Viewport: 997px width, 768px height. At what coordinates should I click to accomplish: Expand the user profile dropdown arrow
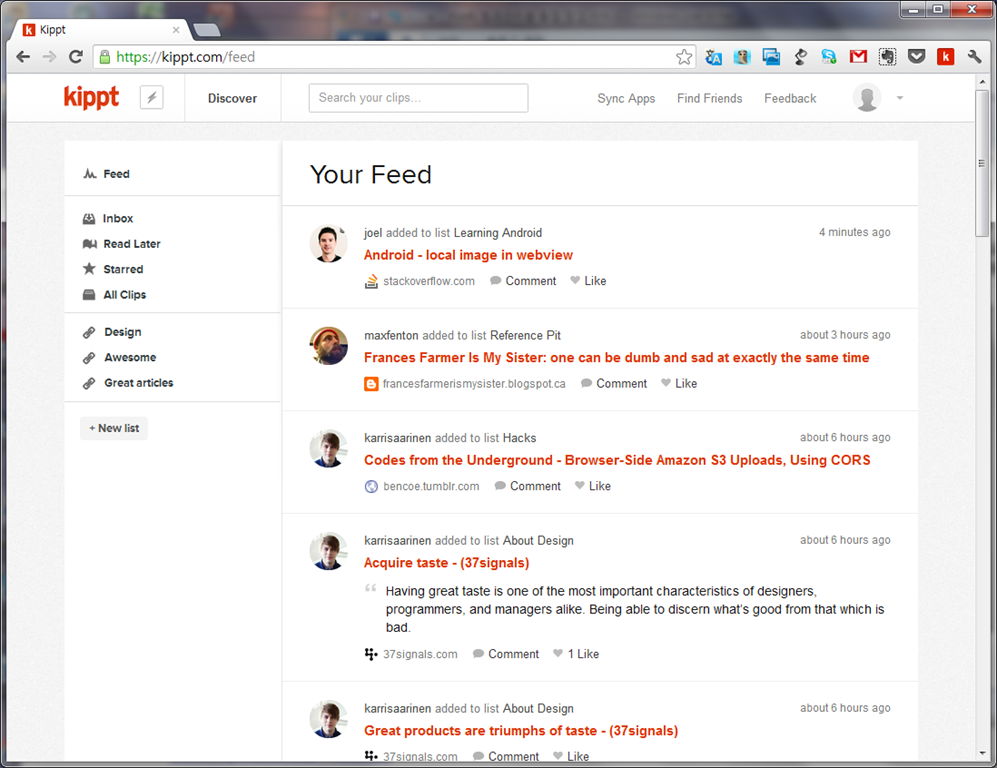point(900,98)
